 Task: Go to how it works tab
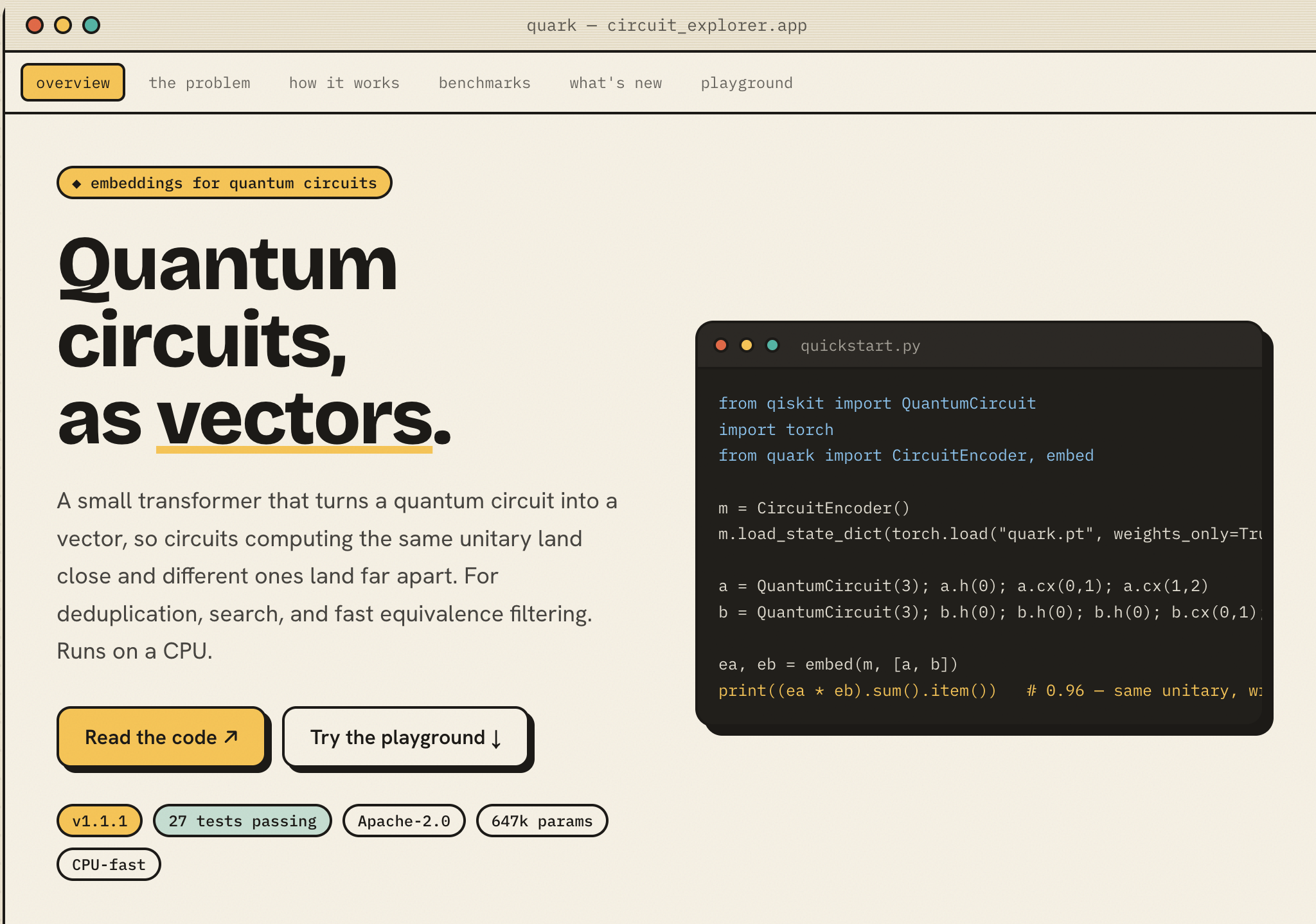tap(344, 83)
